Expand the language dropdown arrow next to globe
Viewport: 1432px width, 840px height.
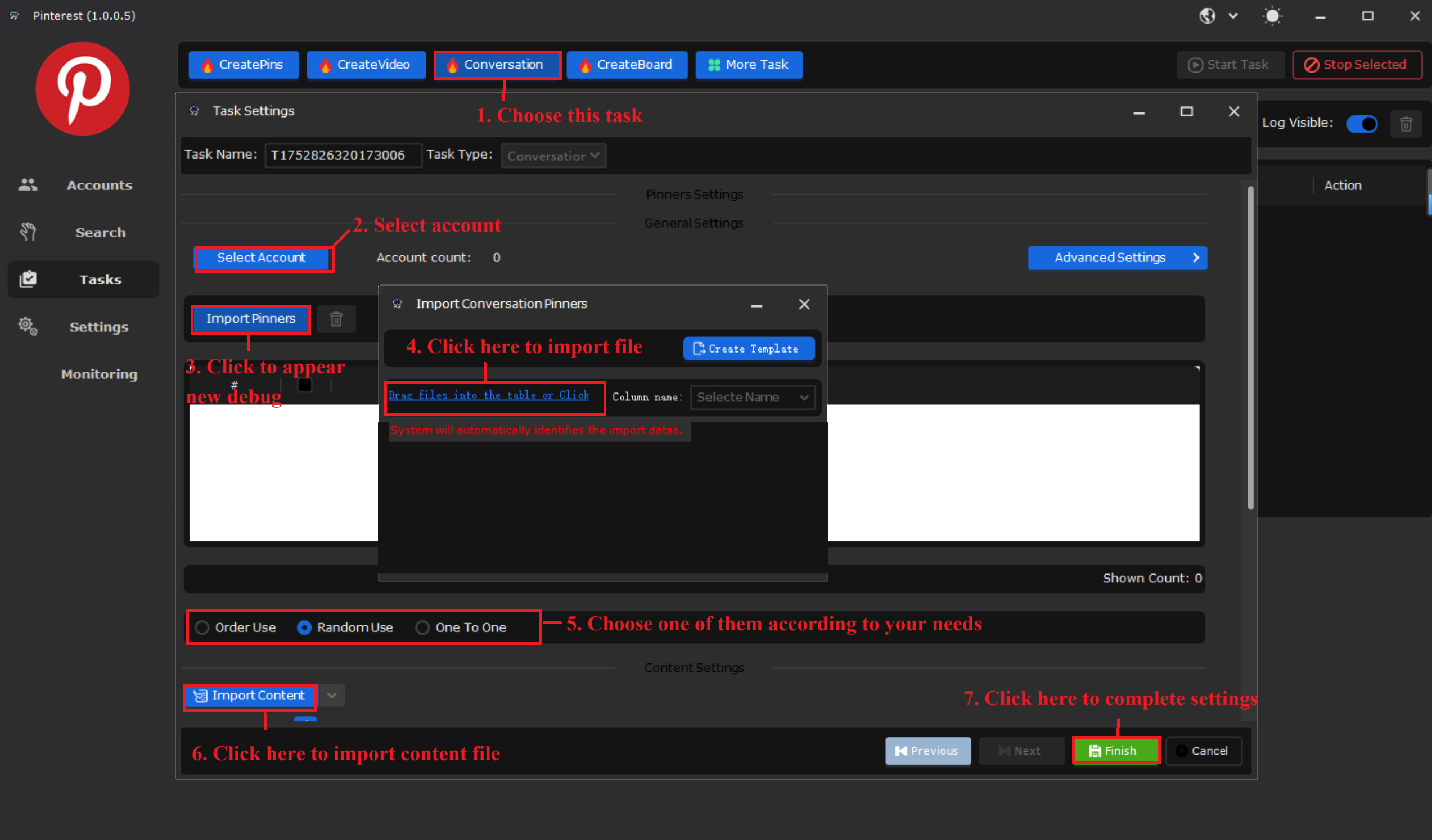pos(1232,16)
